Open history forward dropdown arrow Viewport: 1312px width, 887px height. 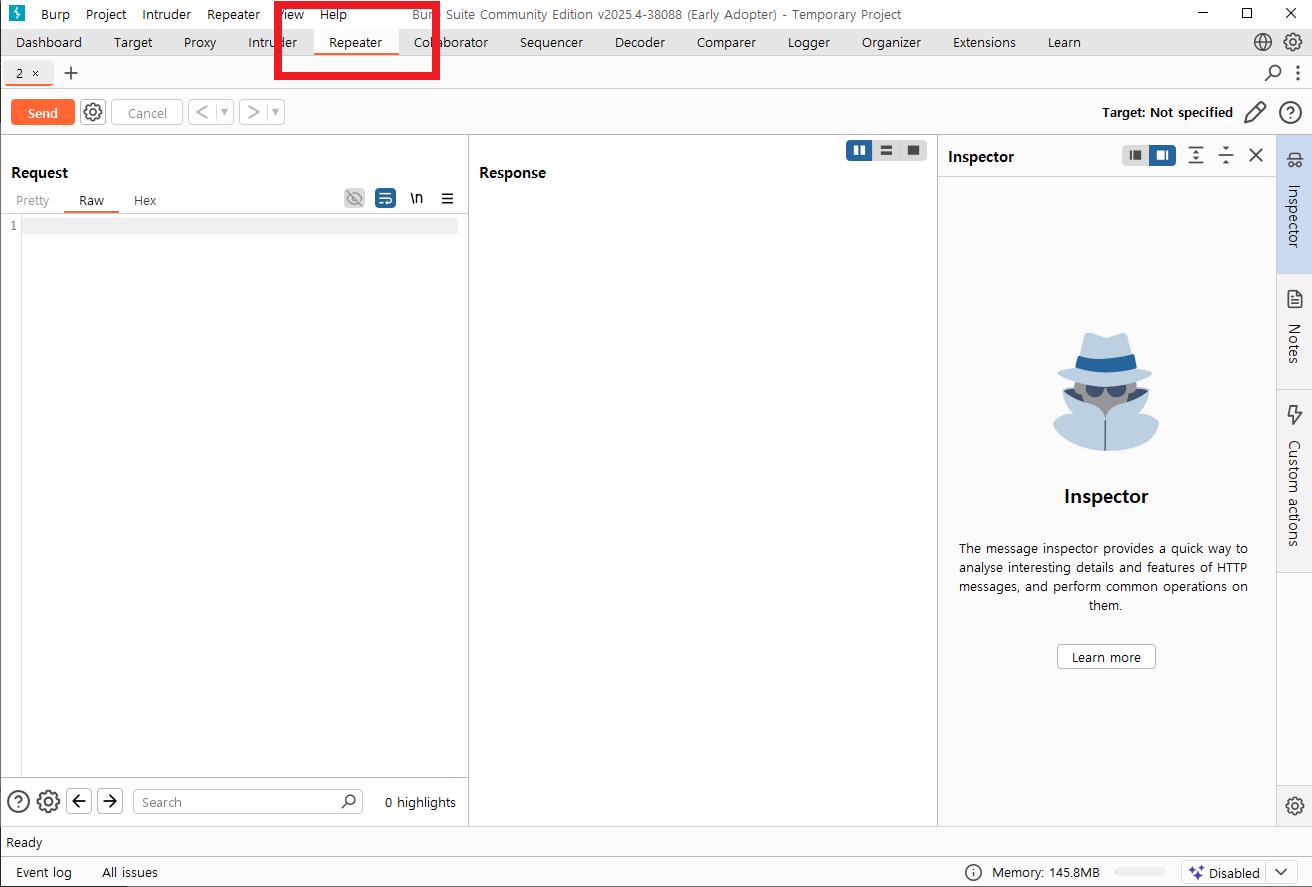point(275,112)
